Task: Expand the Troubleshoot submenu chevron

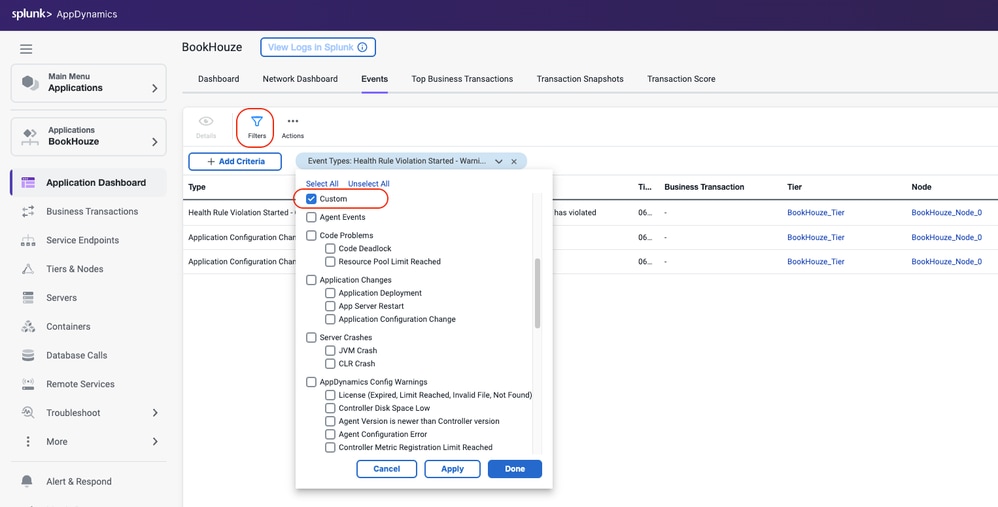Action: (155, 413)
